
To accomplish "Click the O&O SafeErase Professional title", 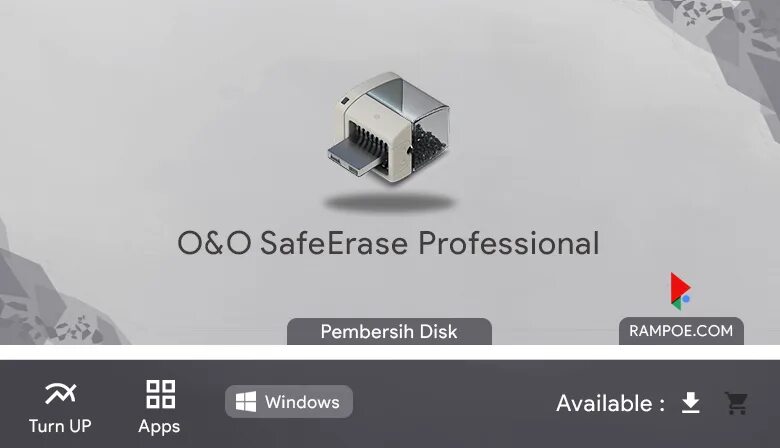I will point(389,243).
